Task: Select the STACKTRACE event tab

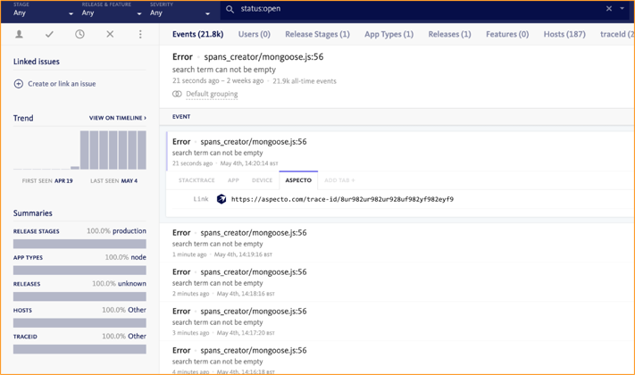Action: (x=197, y=180)
